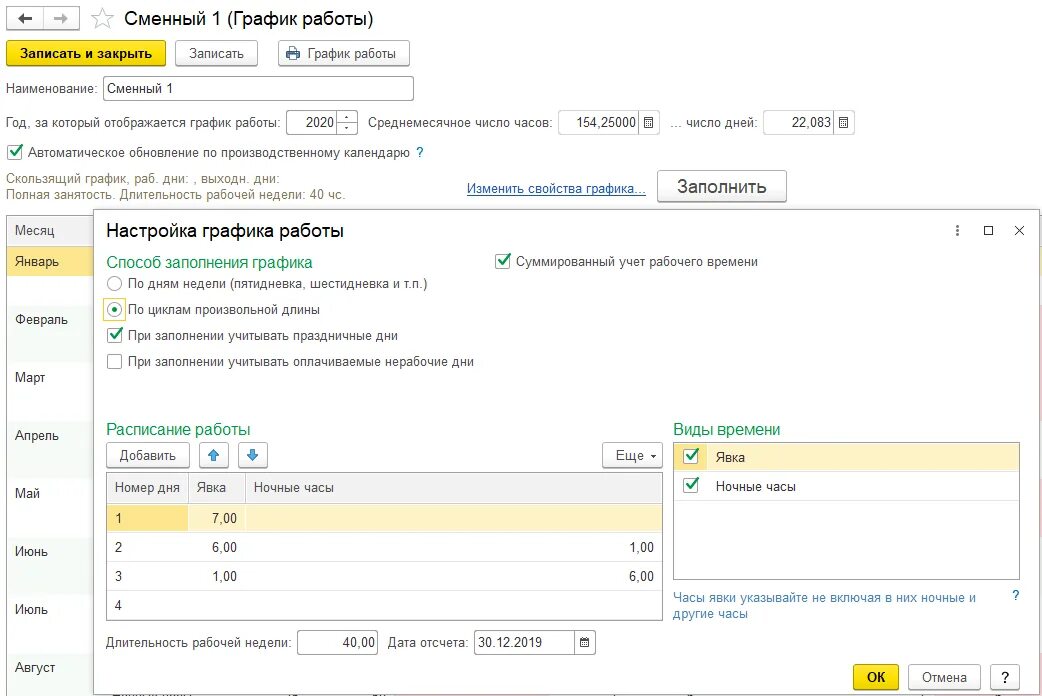
Task: Uncheck Ночные часы time type checkbox
Action: (x=691, y=486)
